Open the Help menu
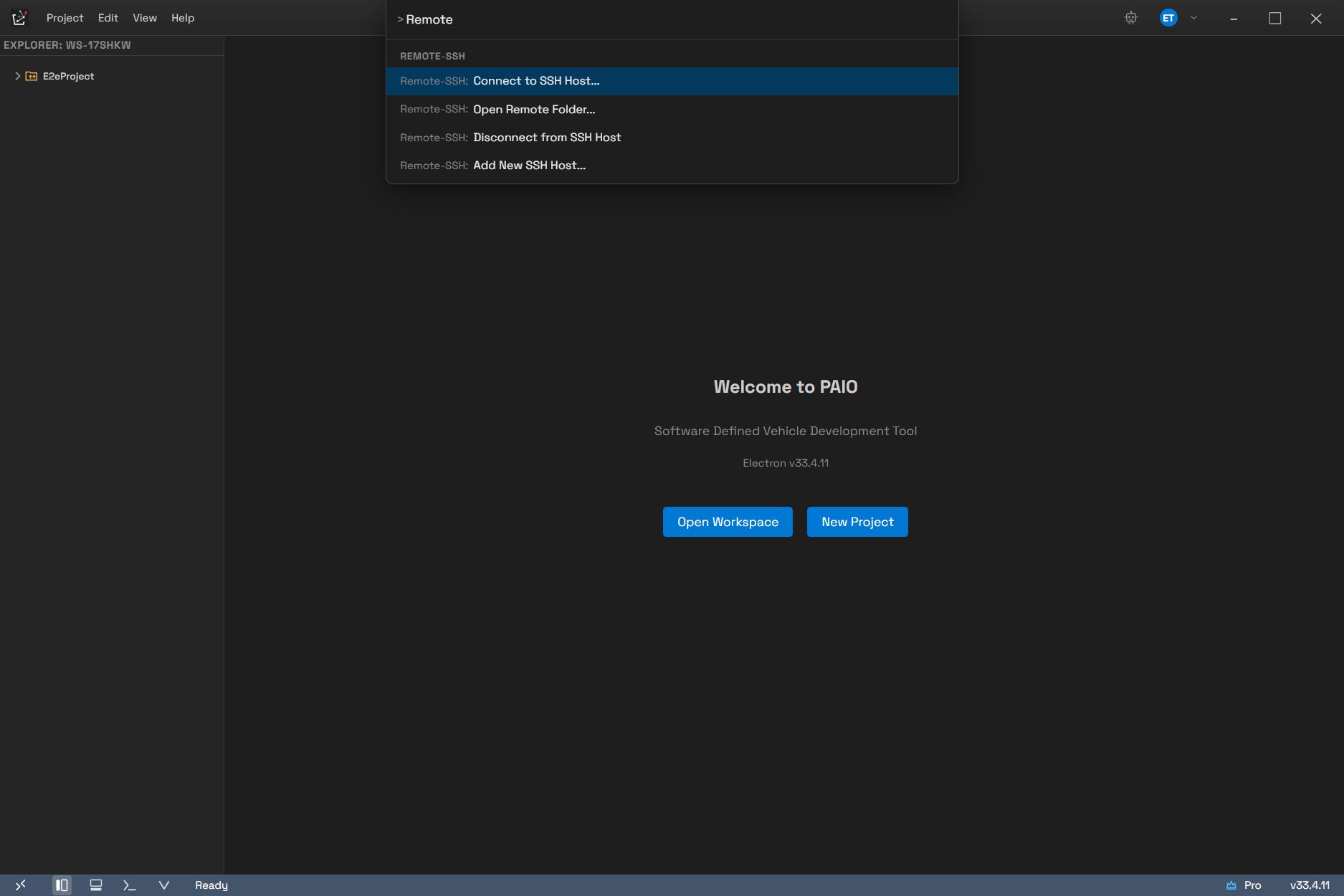The height and width of the screenshot is (896, 1344). click(183, 18)
